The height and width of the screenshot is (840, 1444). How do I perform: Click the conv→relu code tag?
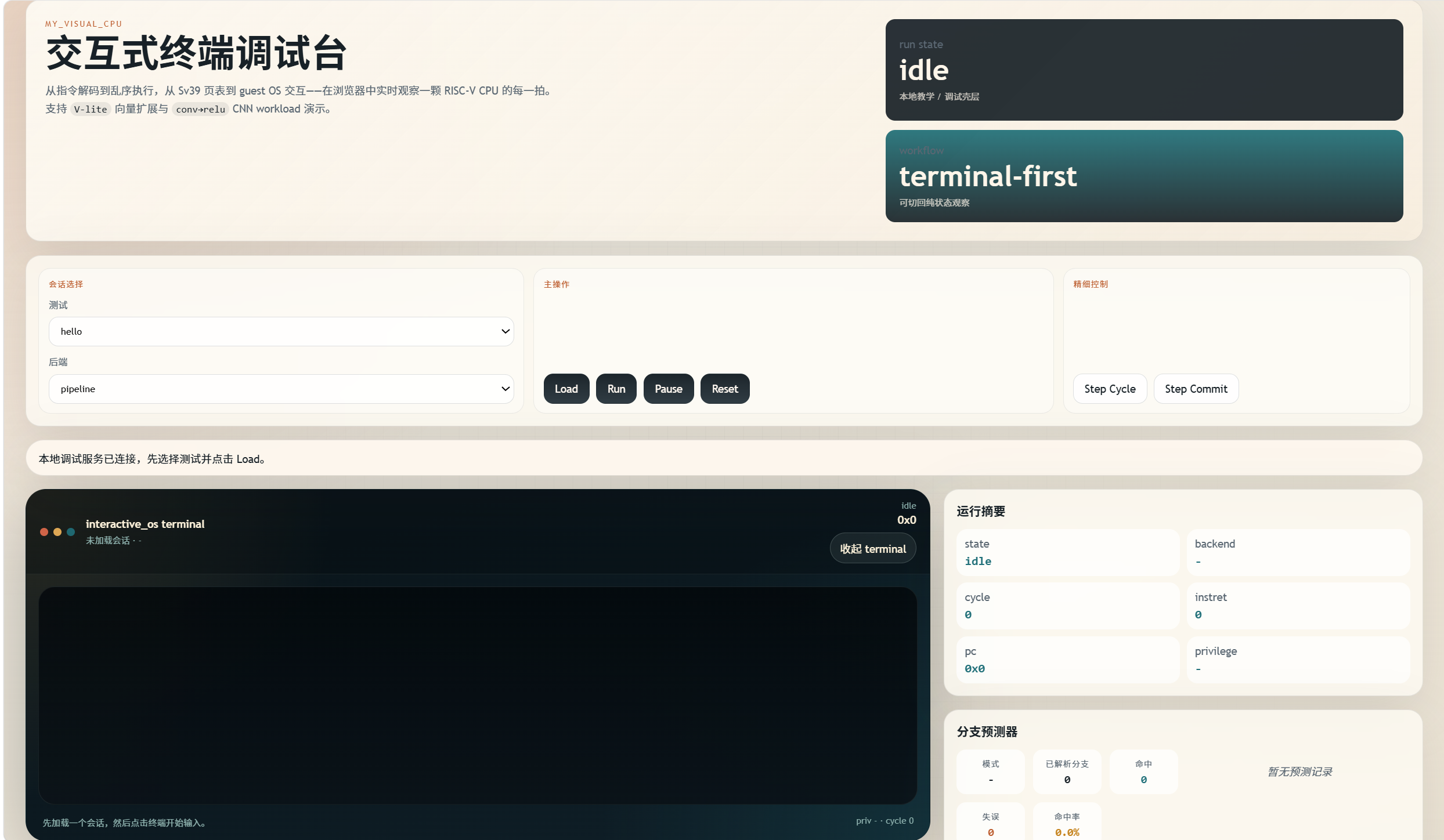click(x=200, y=109)
